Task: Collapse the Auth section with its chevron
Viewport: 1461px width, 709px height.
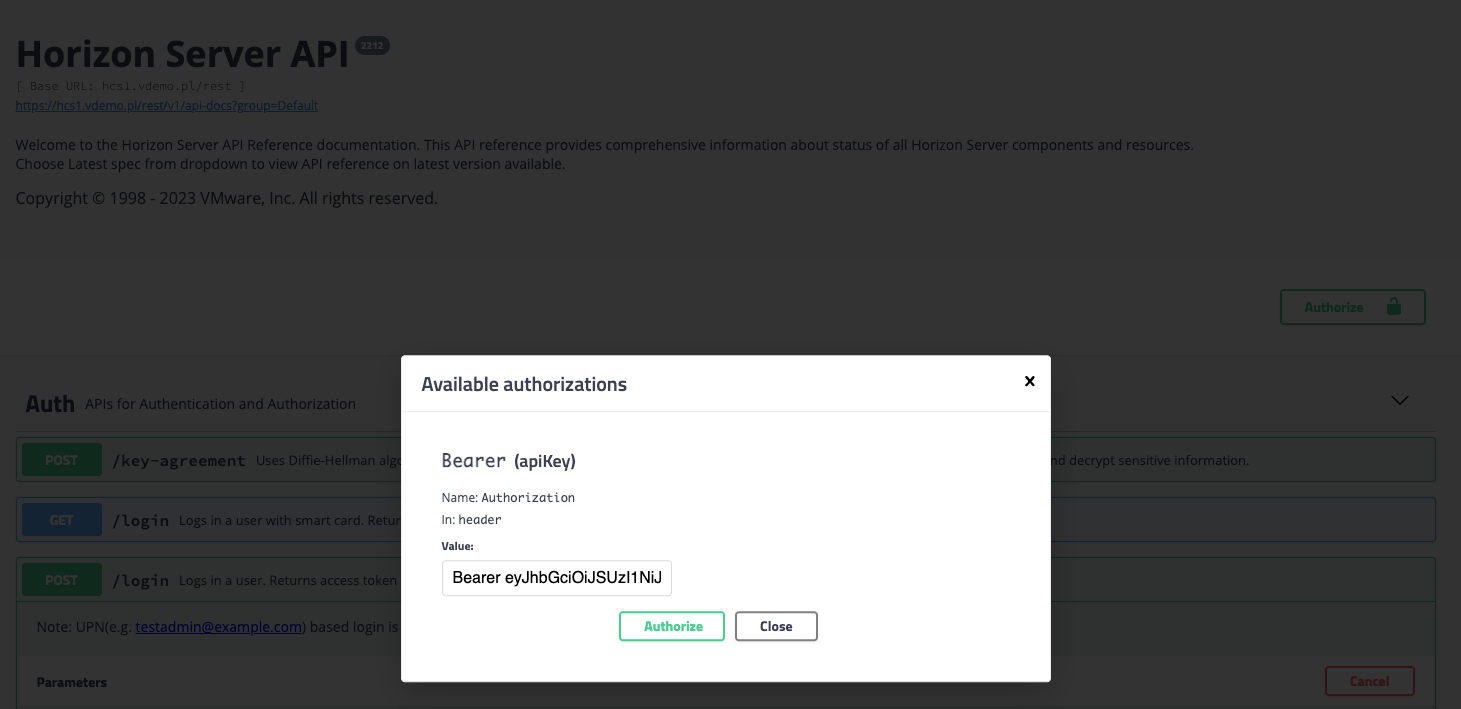Action: click(1399, 400)
